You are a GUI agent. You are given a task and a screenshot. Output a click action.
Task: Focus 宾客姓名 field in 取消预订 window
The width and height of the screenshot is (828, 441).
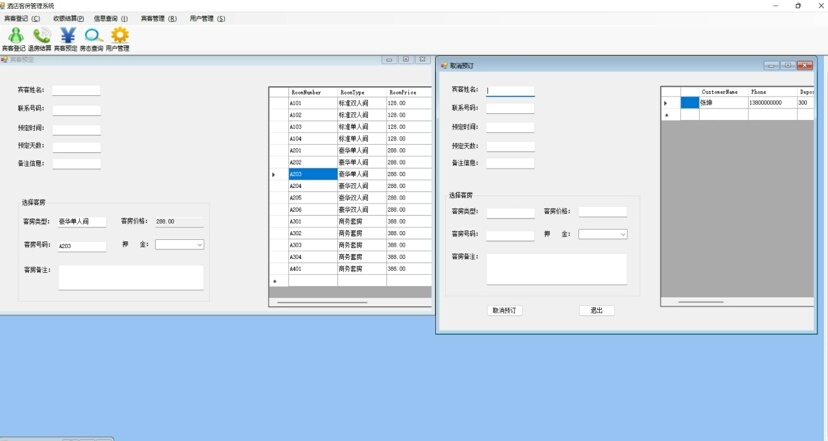click(510, 91)
